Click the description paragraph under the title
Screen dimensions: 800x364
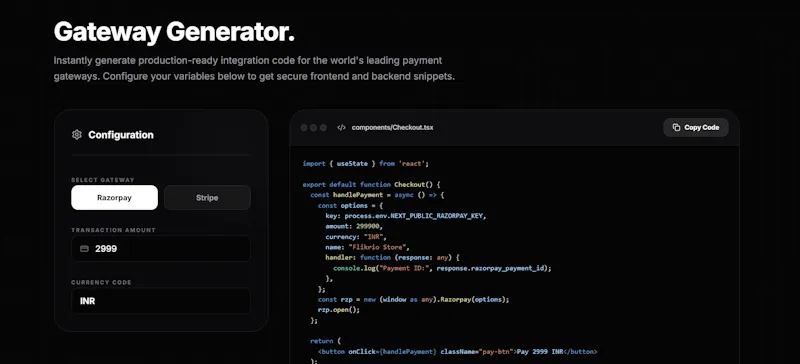pos(254,69)
